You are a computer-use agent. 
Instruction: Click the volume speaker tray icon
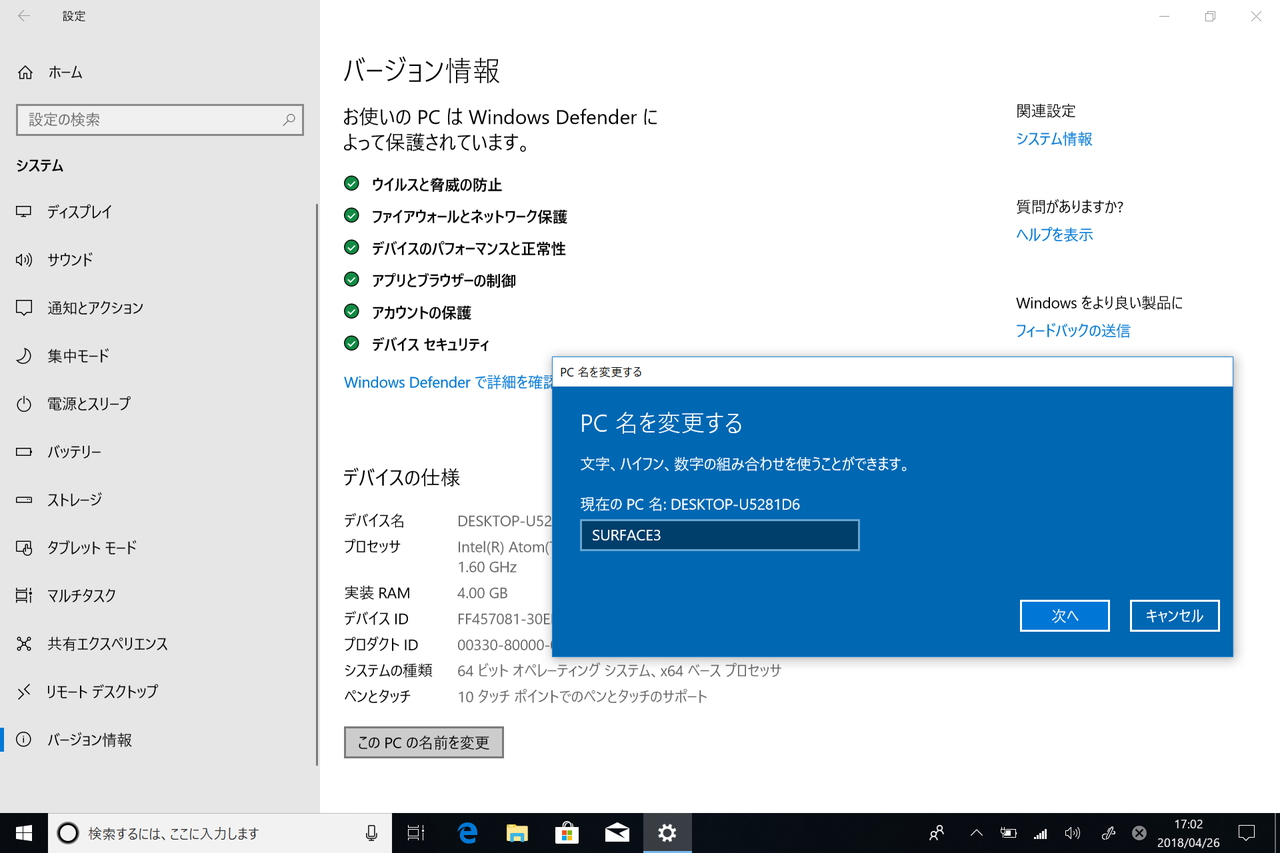click(x=1073, y=833)
